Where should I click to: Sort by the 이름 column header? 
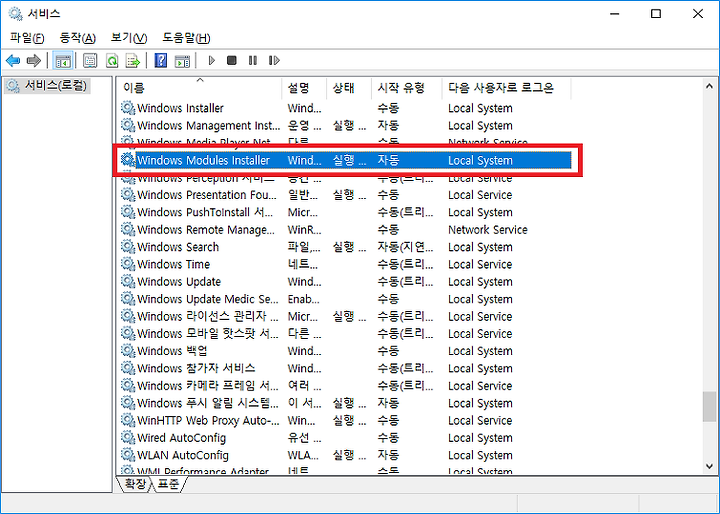point(199,88)
